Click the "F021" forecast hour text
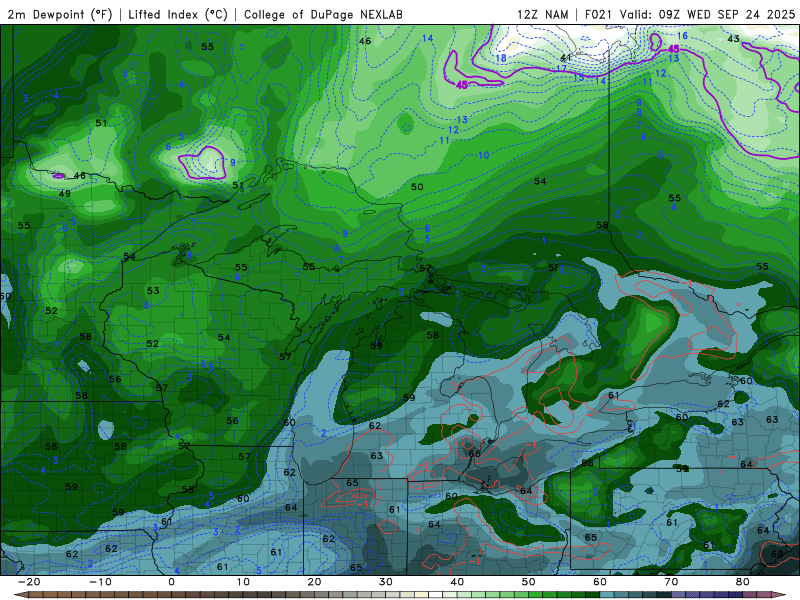This screenshot has width=800, height=600. pos(599,14)
